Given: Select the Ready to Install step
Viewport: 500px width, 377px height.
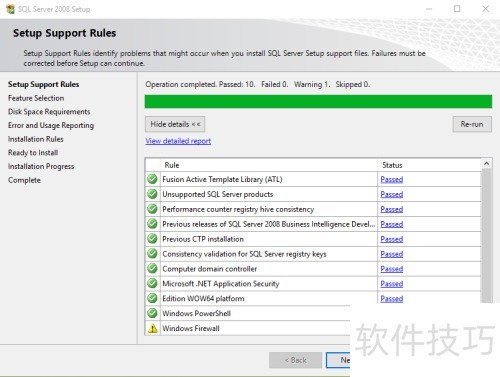Looking at the screenshot, I should coord(33,153).
